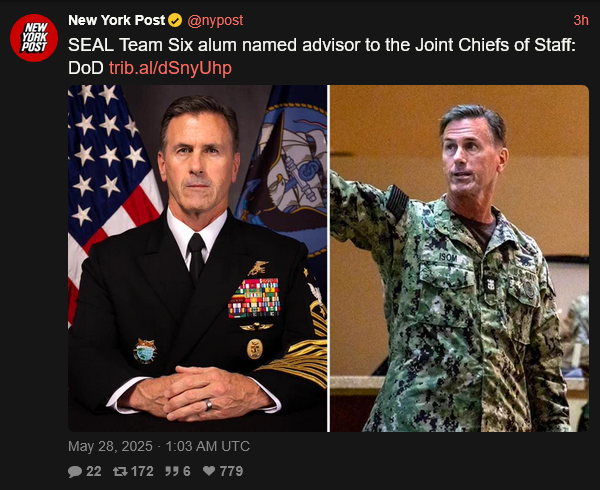The image size is (600, 490).
Task: Click the SEAL Team Six headline text
Action: tap(321, 56)
